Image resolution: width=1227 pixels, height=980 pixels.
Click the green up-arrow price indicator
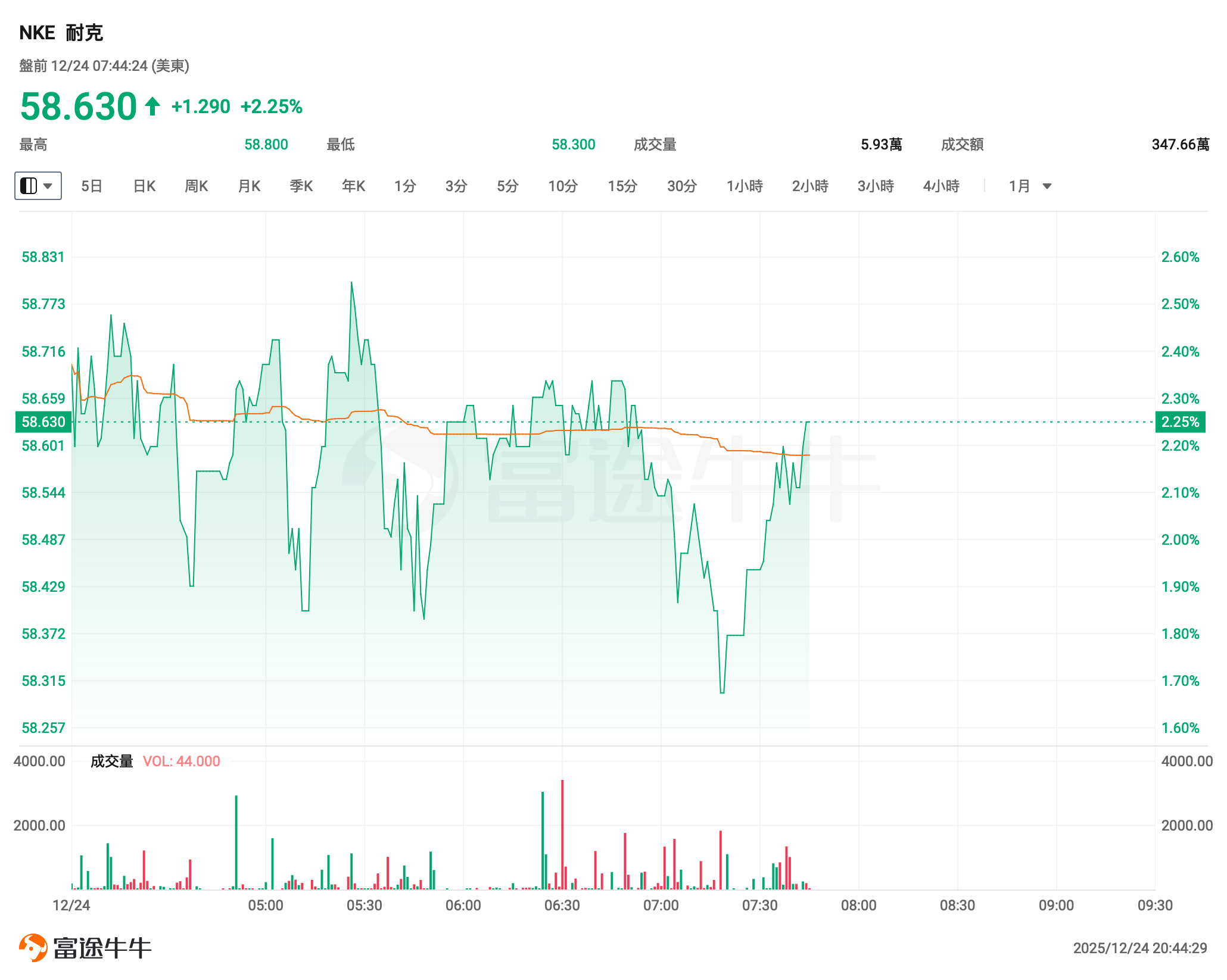pyautogui.click(x=152, y=107)
